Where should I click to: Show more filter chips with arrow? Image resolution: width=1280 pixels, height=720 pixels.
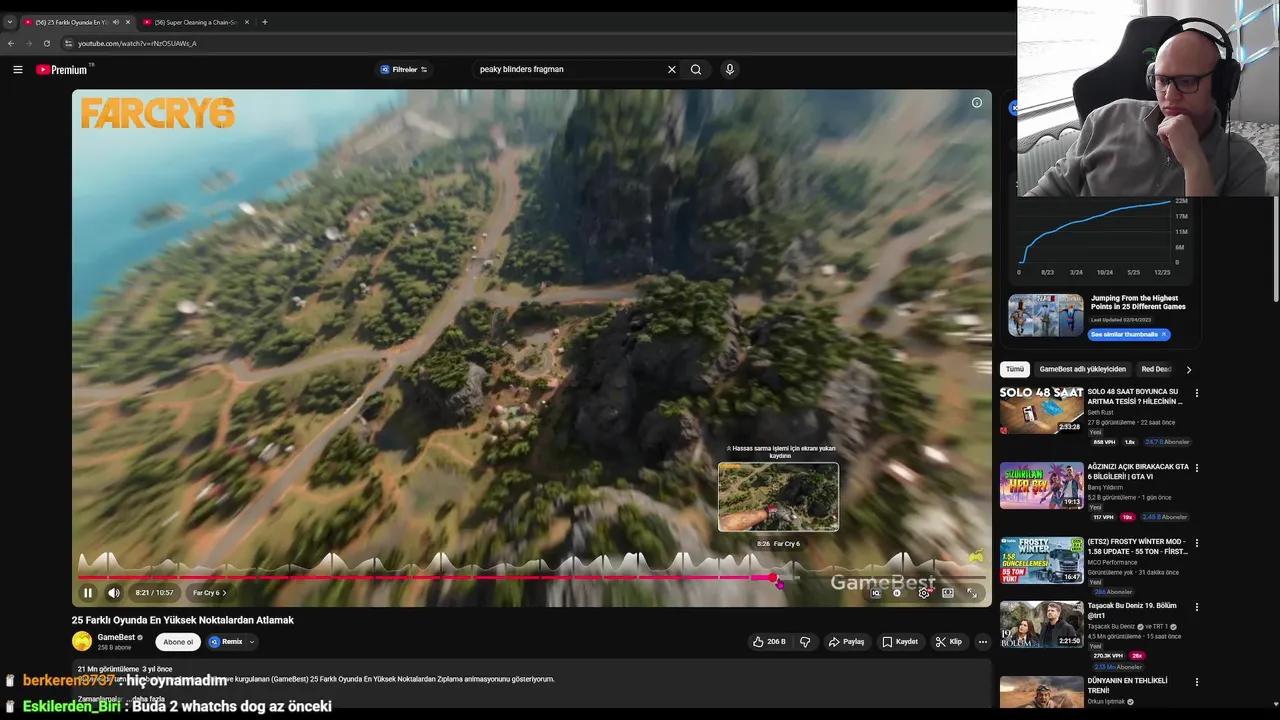[1189, 369]
